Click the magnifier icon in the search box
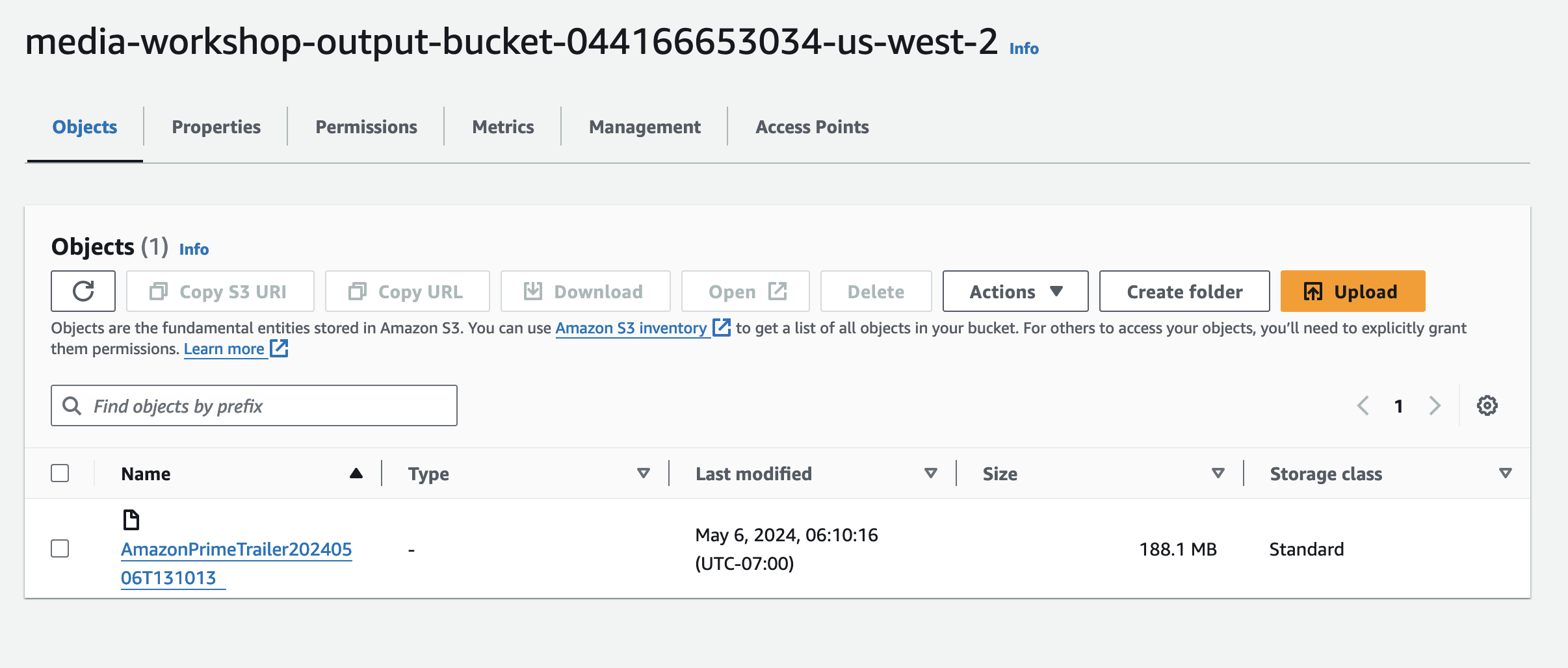 72,406
